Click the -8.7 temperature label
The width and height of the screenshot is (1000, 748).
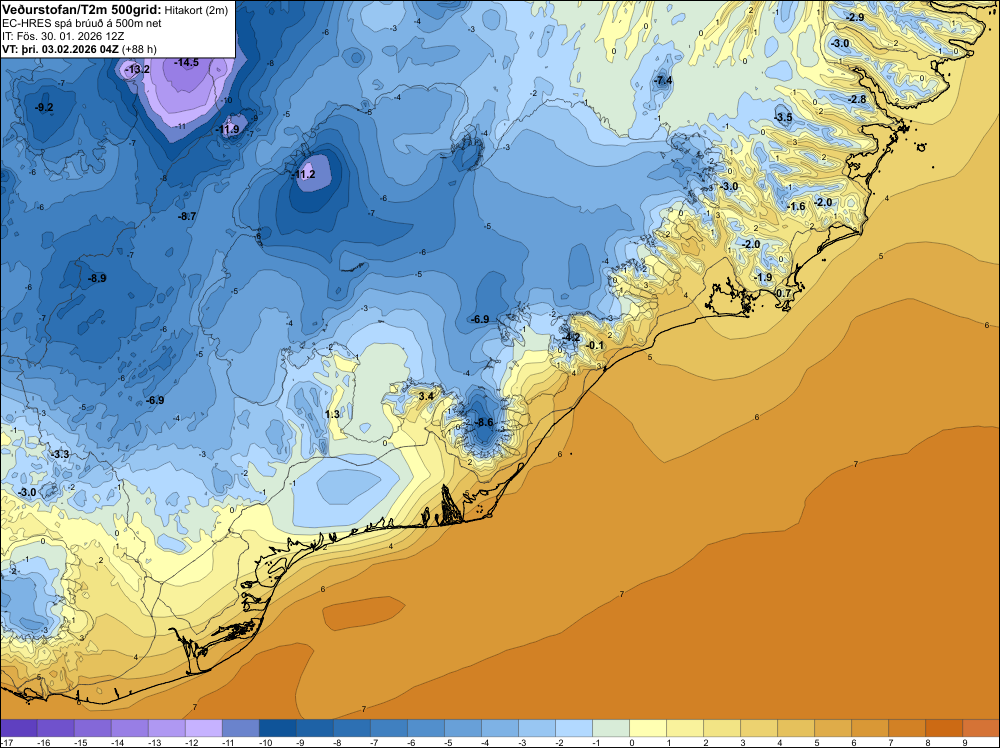click(x=187, y=217)
